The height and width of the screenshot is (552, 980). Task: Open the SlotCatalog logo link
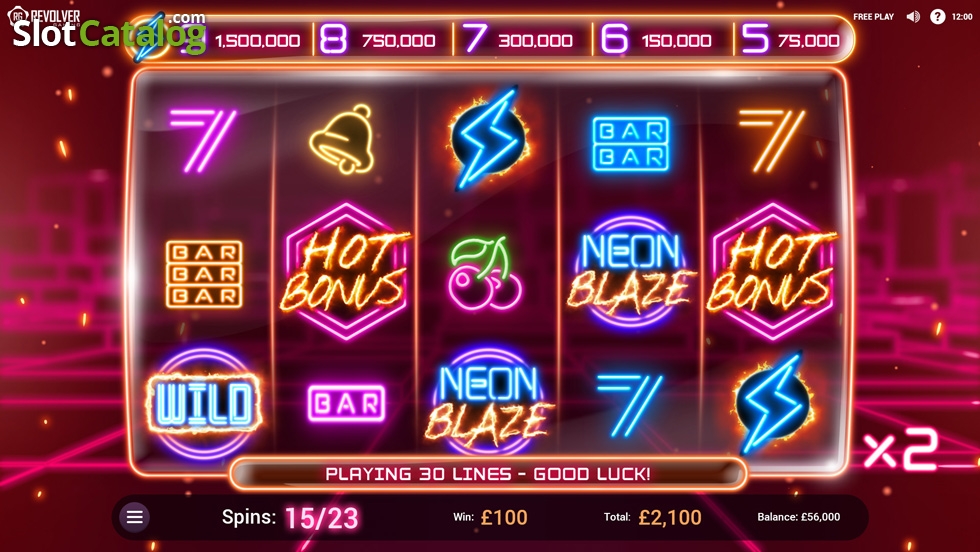click(109, 30)
